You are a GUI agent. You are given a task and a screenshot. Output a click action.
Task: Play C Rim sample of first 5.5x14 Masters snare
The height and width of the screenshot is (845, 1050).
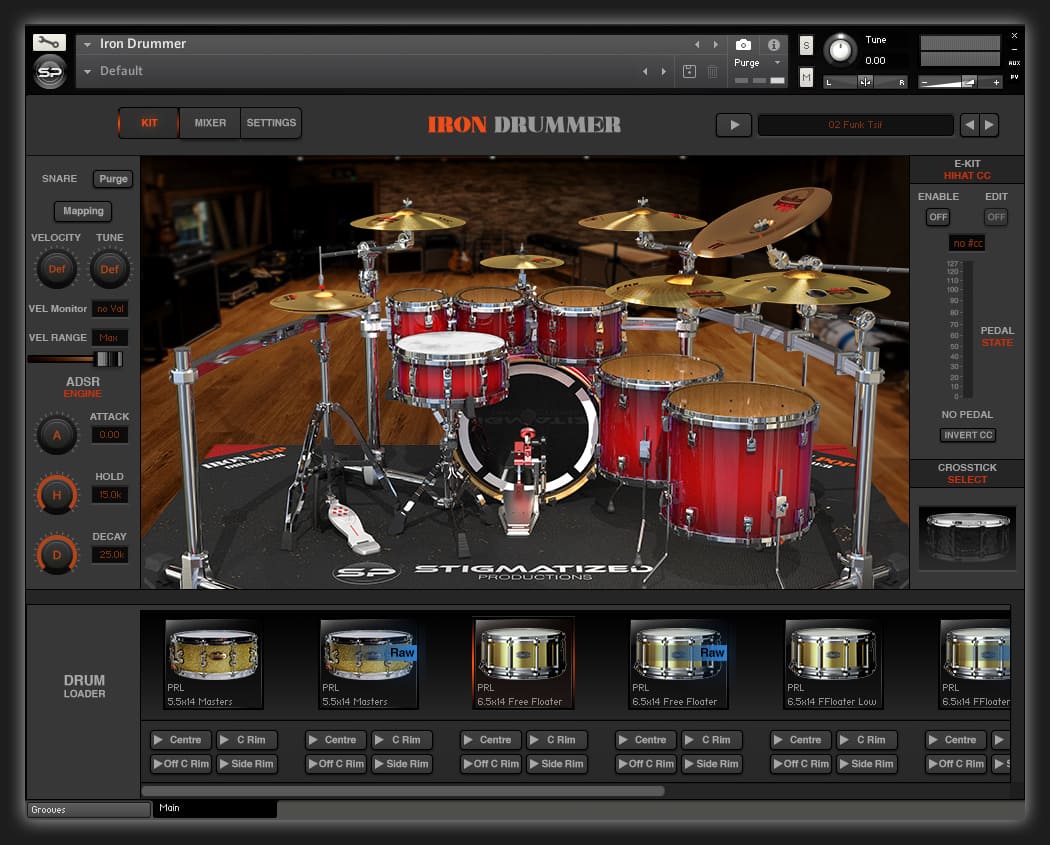pyautogui.click(x=246, y=740)
